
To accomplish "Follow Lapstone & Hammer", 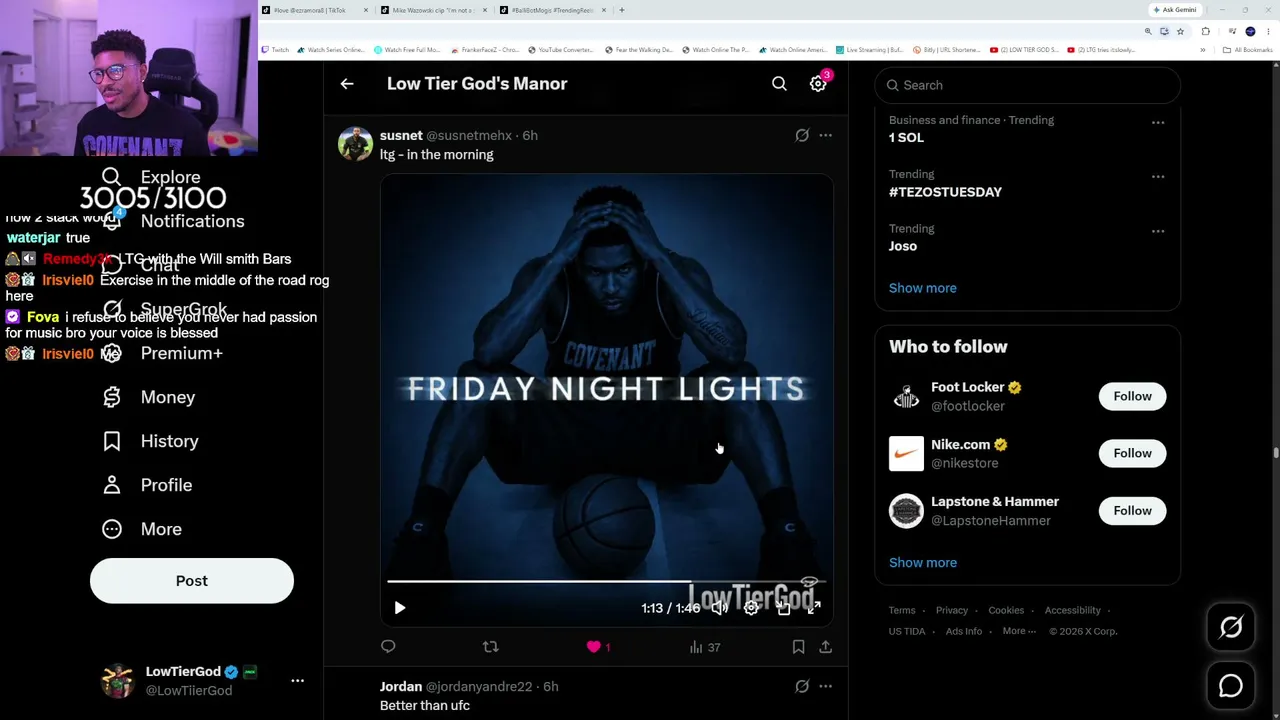I will [1132, 511].
